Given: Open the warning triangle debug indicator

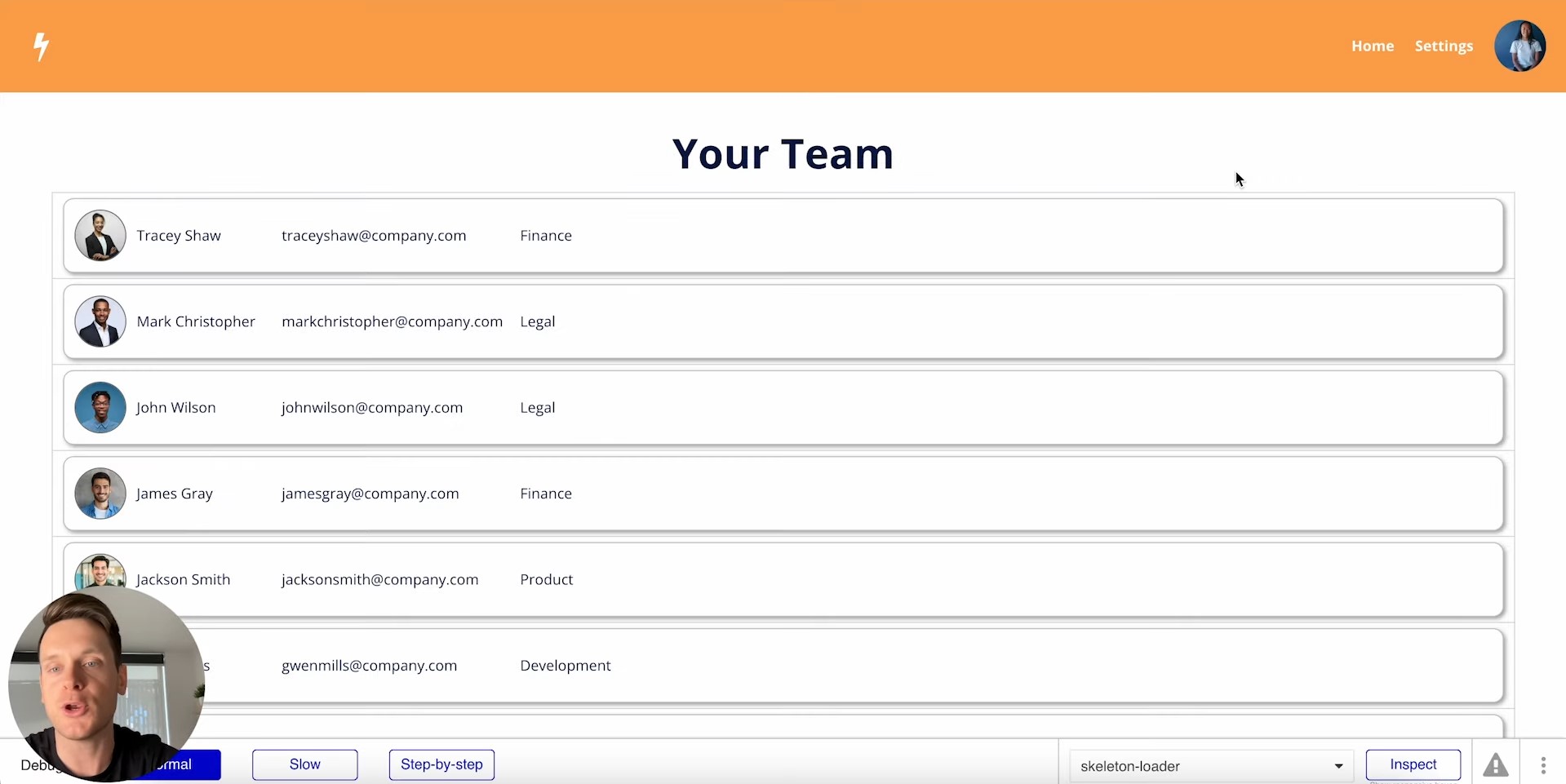Looking at the screenshot, I should pos(1496,764).
